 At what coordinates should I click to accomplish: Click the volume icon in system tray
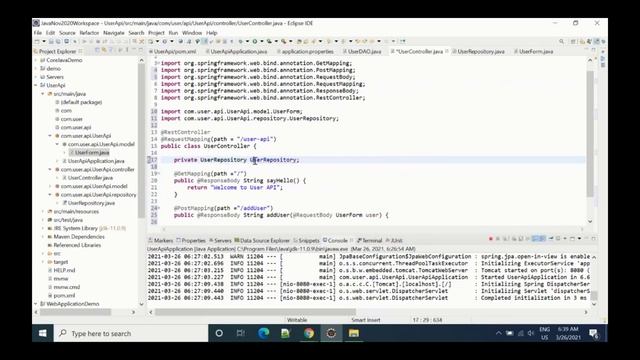tap(531, 333)
